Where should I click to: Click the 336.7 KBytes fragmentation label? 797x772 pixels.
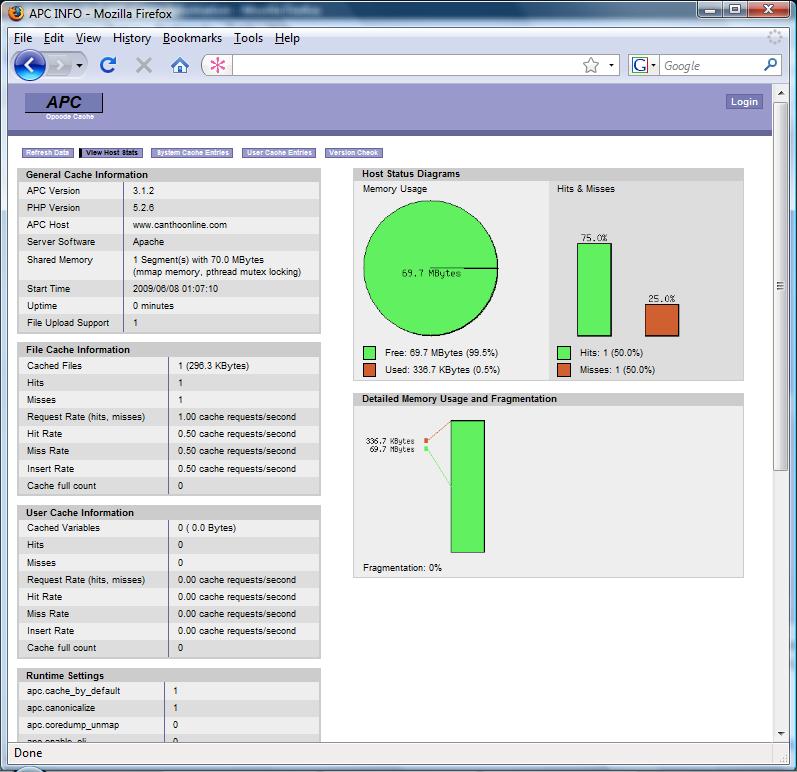[390, 441]
